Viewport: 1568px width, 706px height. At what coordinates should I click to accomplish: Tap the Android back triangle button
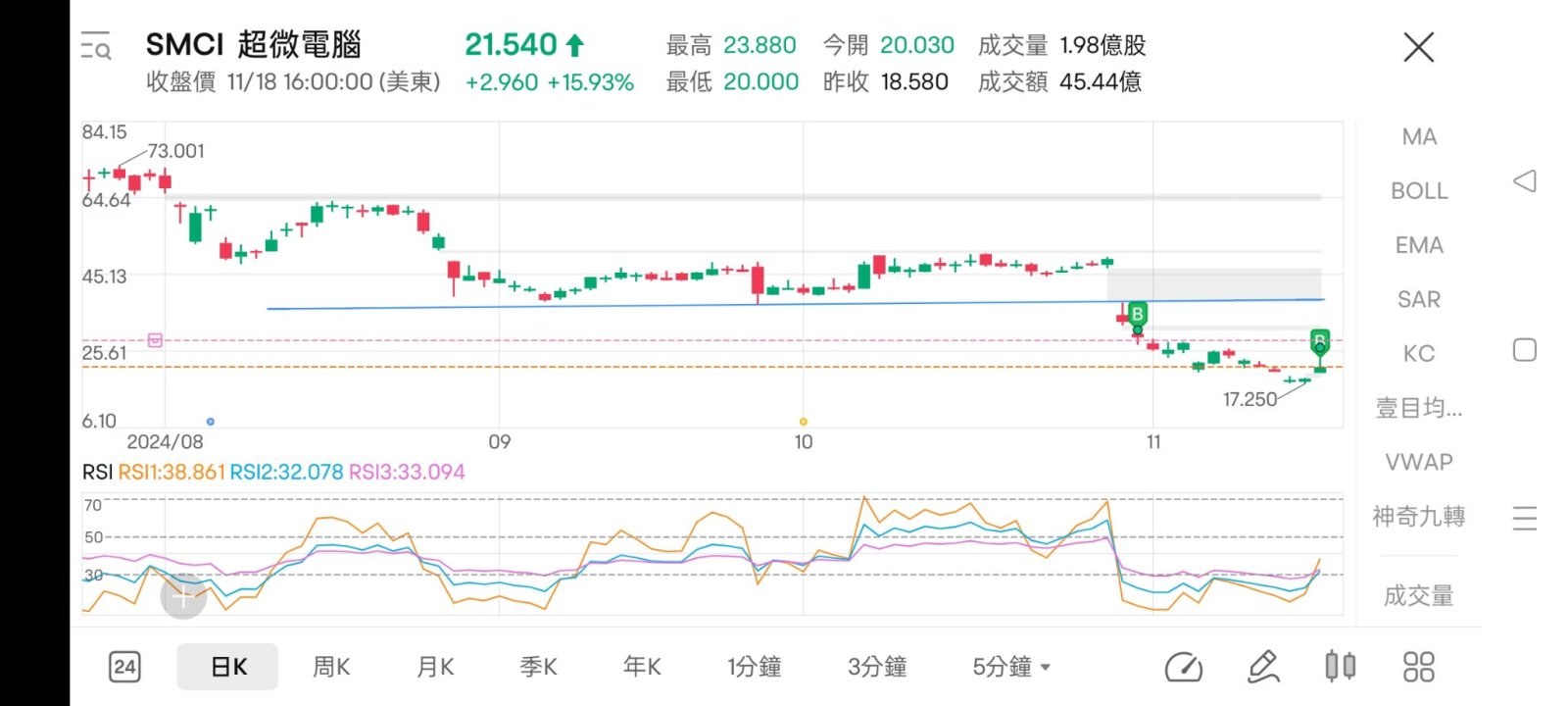tap(1525, 181)
